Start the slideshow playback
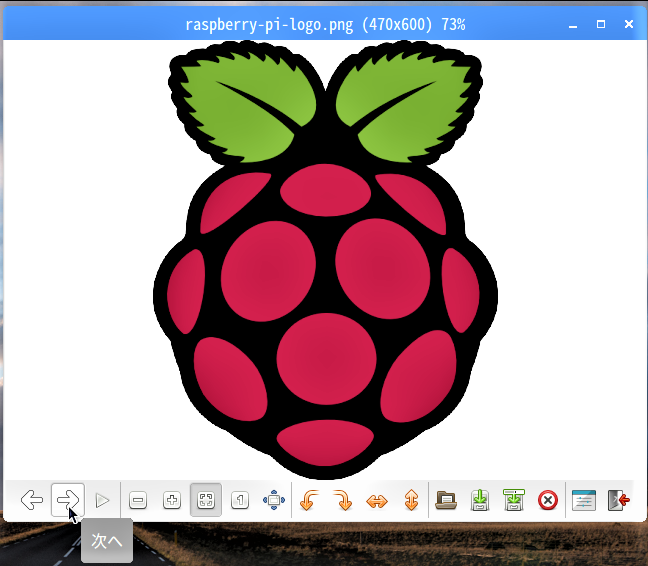The height and width of the screenshot is (566, 648). click(102, 500)
